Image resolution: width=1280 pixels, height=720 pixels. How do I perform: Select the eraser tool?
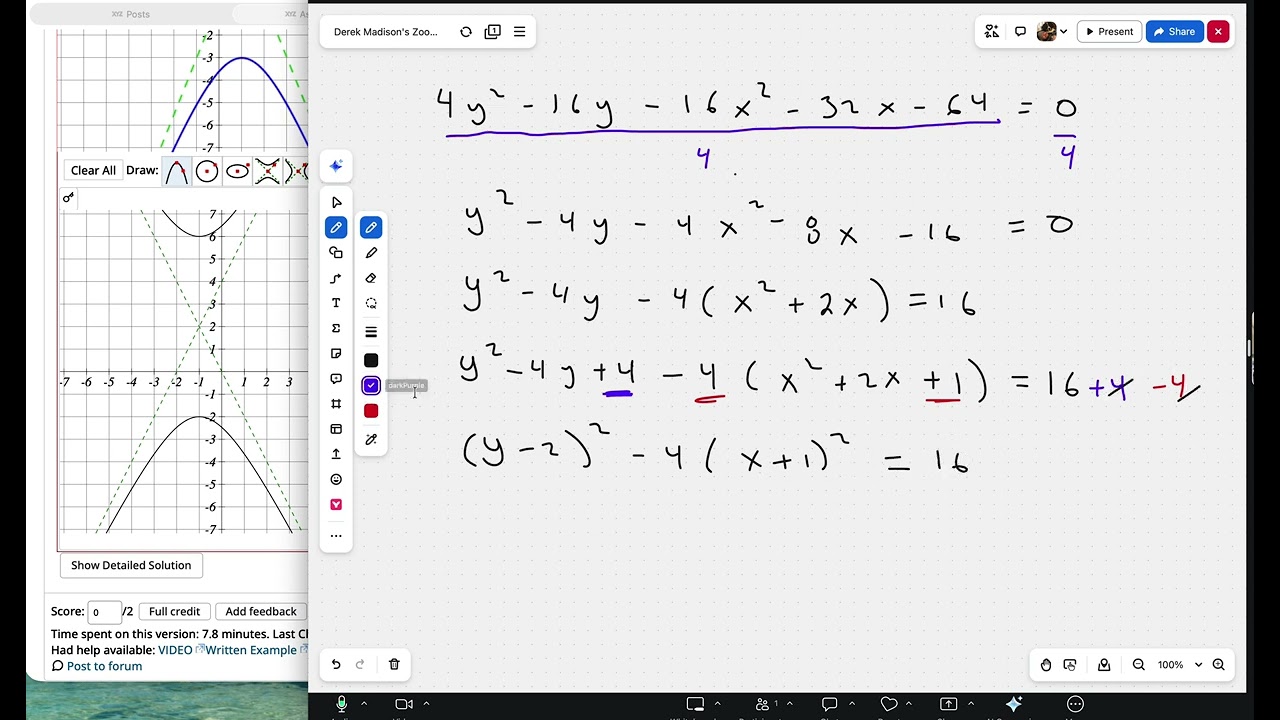371,278
